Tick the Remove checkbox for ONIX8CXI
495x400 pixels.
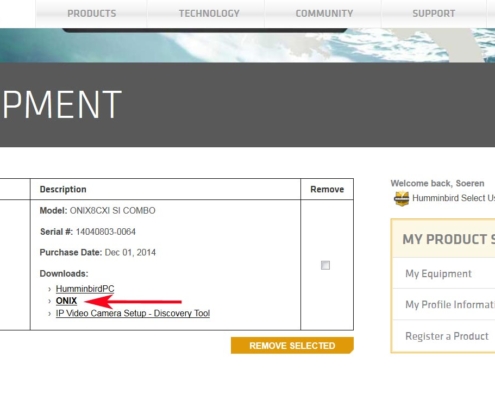tap(325, 265)
